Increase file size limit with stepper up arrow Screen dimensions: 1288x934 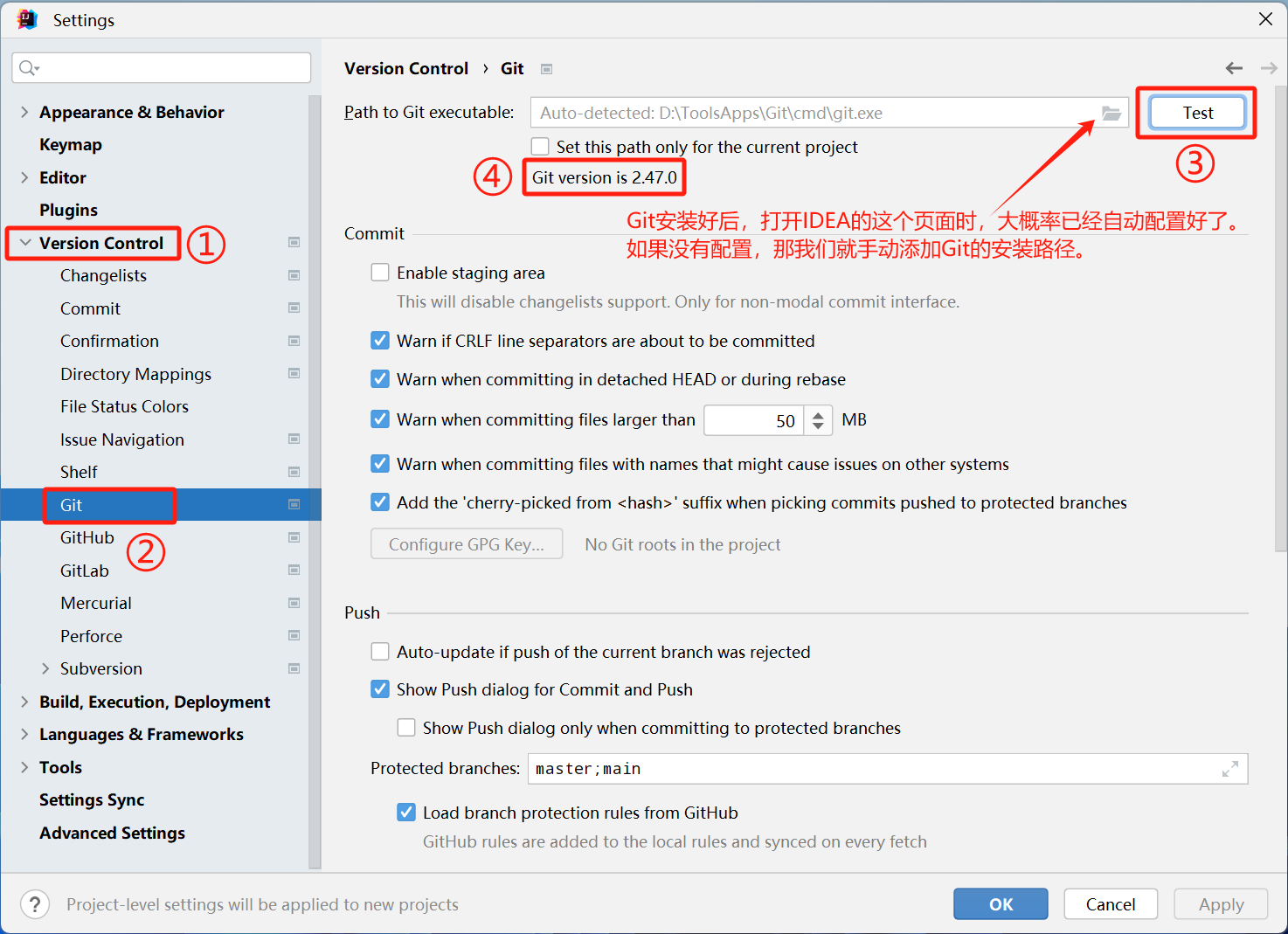click(818, 414)
